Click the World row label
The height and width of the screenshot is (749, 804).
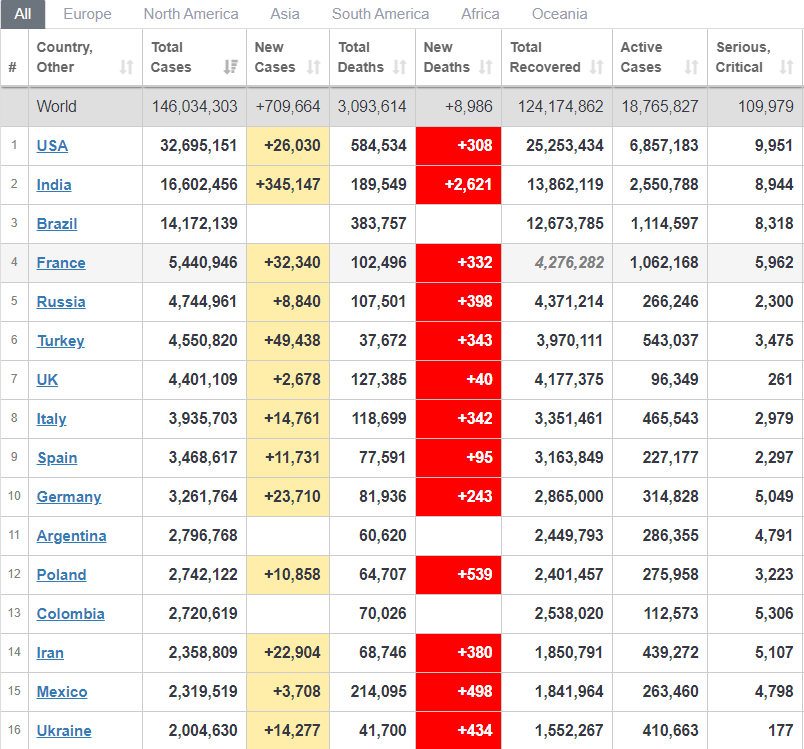[56, 106]
